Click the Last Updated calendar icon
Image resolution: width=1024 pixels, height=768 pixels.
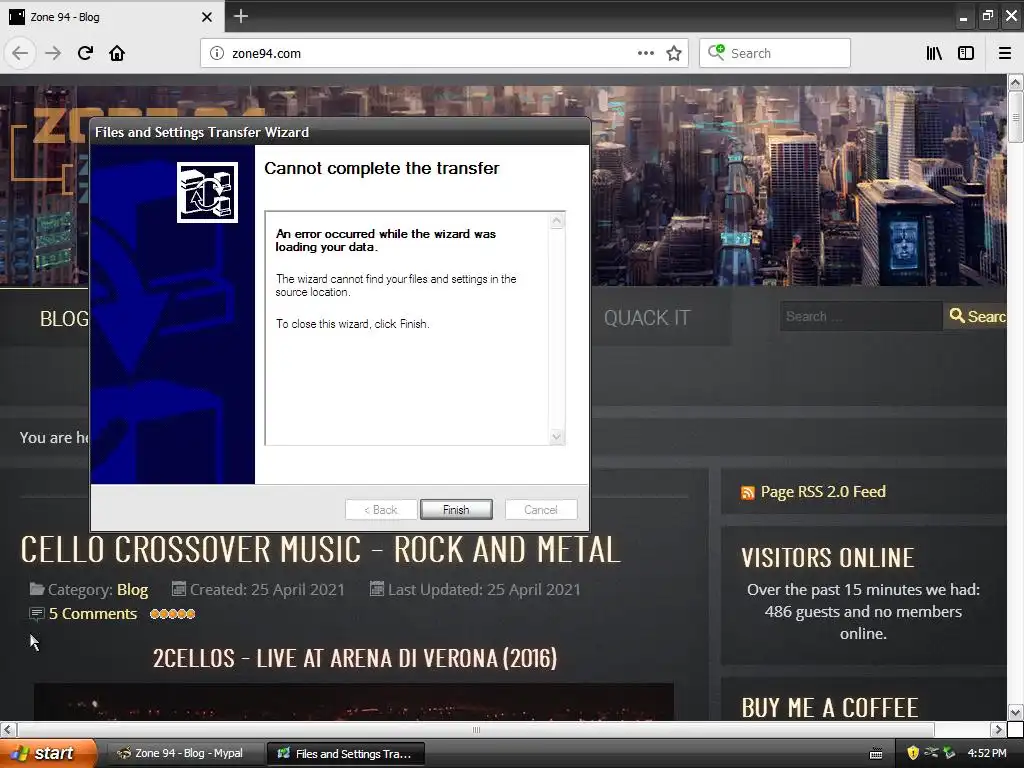pos(377,589)
